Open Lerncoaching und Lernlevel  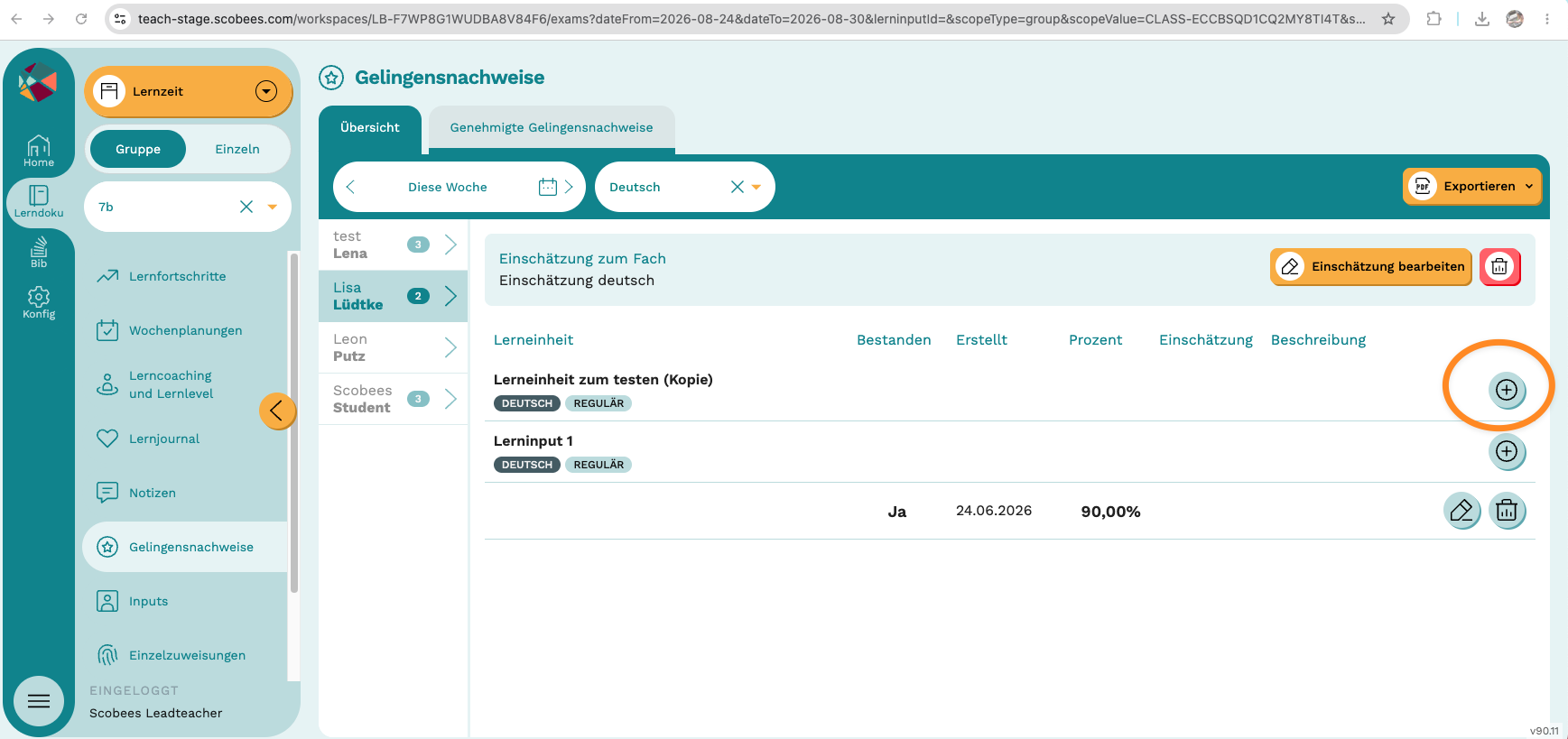(x=172, y=384)
